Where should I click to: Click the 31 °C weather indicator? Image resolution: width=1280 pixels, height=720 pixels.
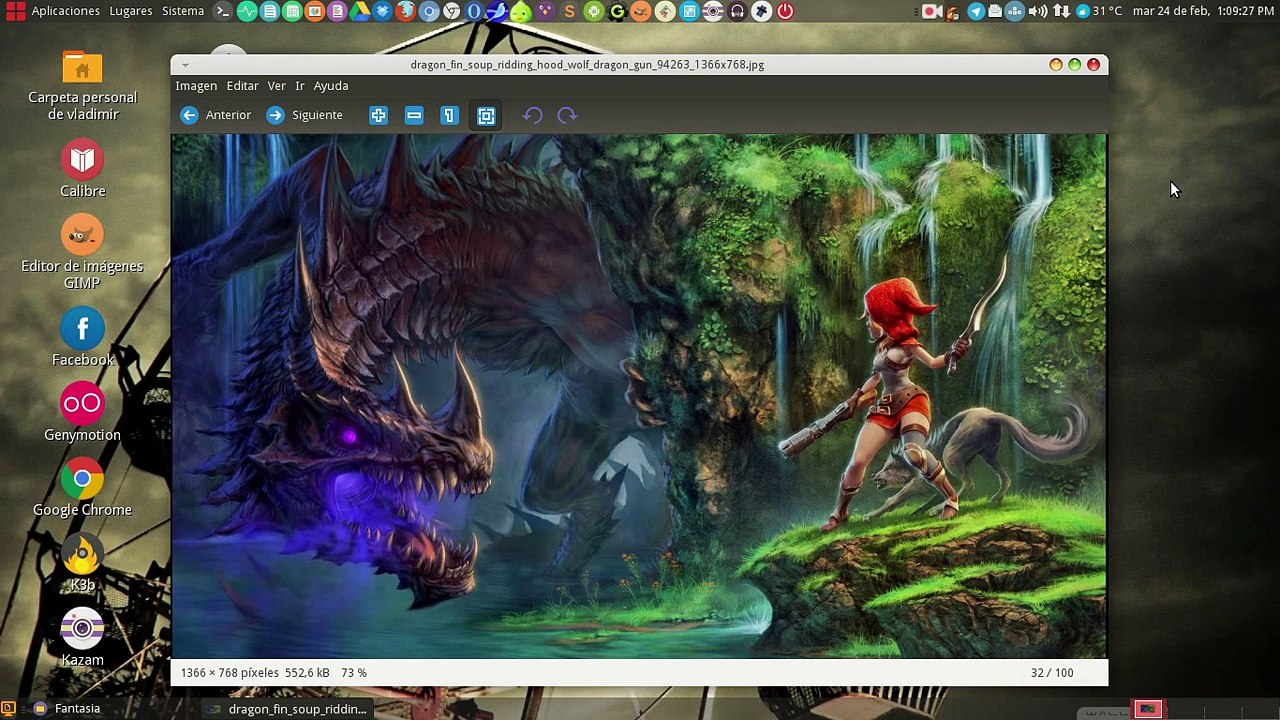coord(1099,11)
